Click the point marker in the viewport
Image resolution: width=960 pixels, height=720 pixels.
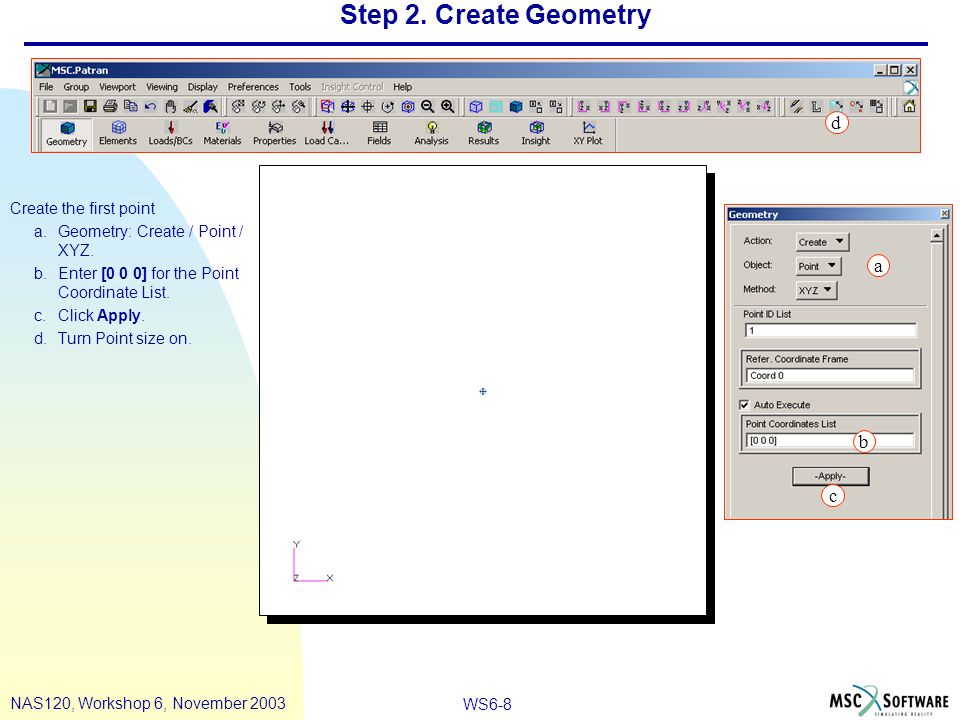(483, 391)
